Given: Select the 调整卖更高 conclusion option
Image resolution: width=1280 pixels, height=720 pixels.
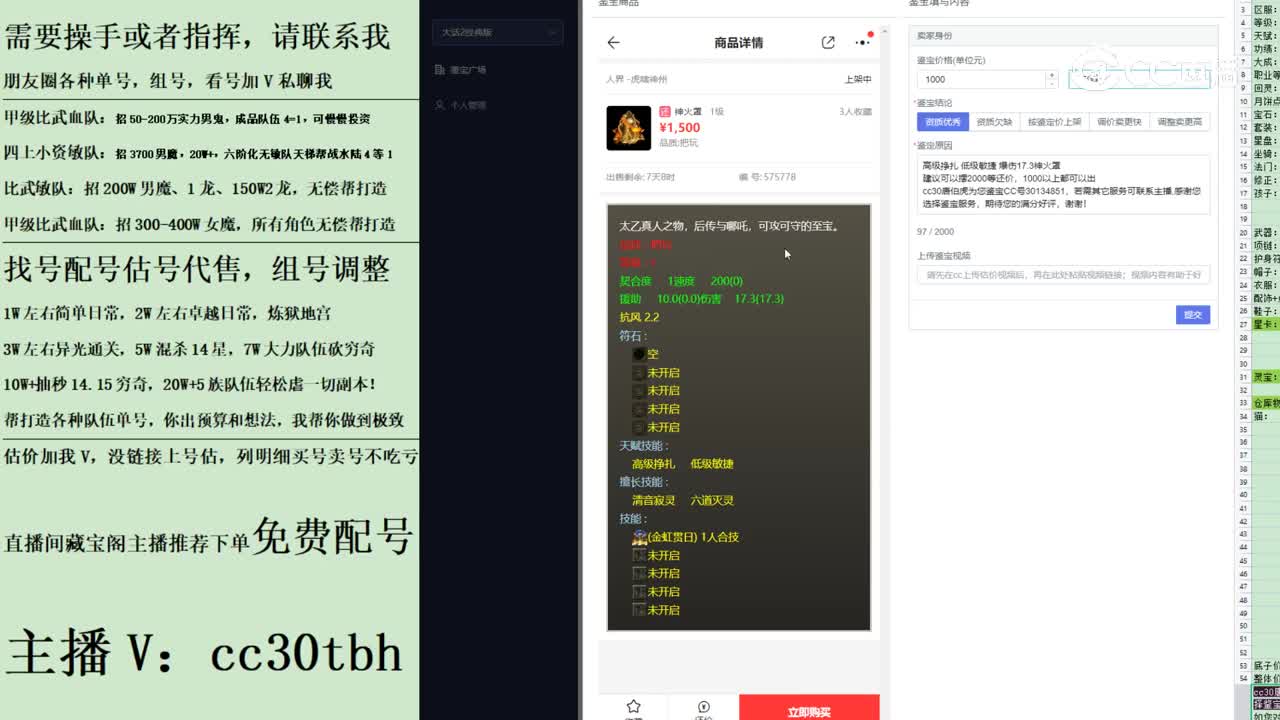Looking at the screenshot, I should 1180,122.
